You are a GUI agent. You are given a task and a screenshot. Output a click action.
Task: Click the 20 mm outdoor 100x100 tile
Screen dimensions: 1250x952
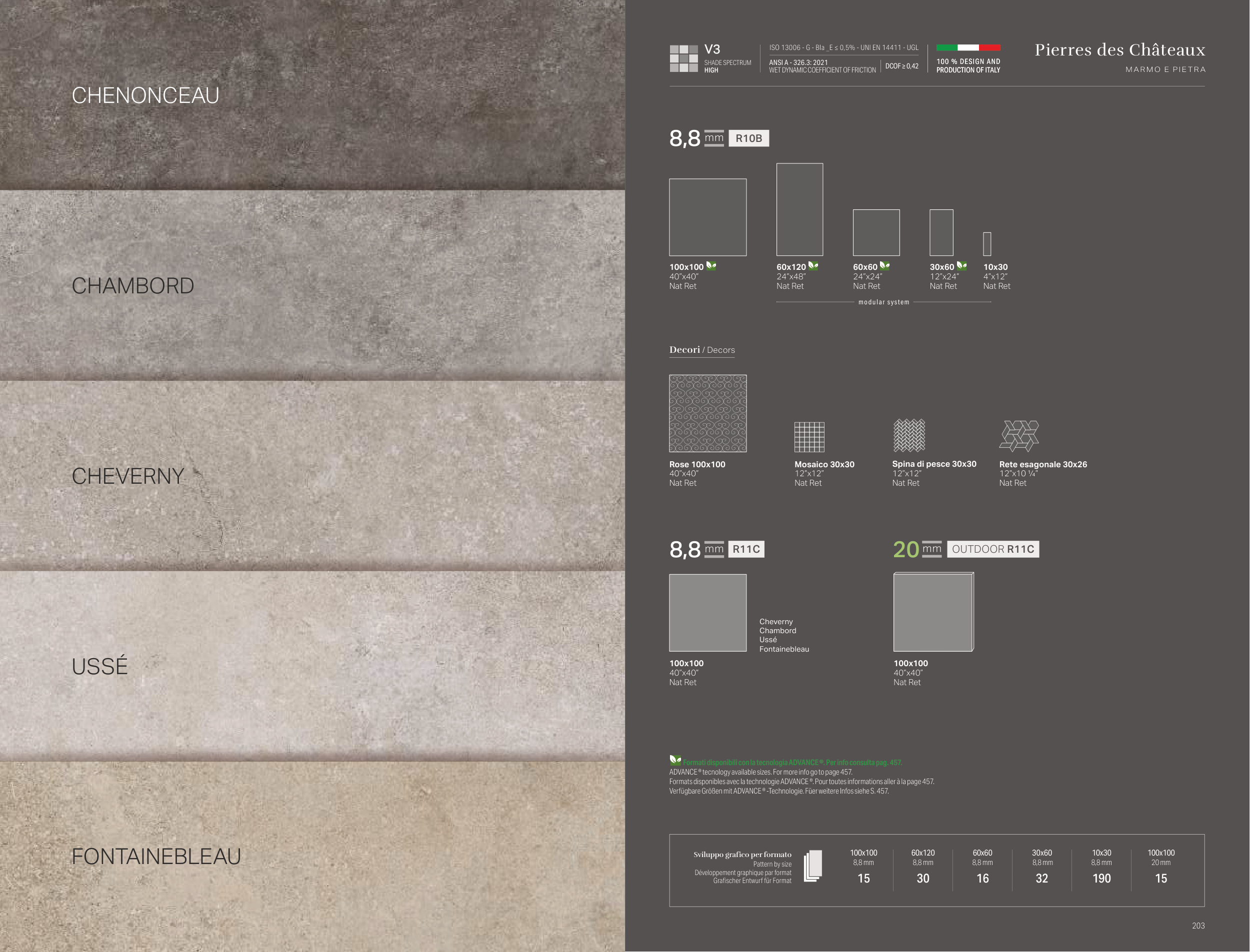click(933, 612)
